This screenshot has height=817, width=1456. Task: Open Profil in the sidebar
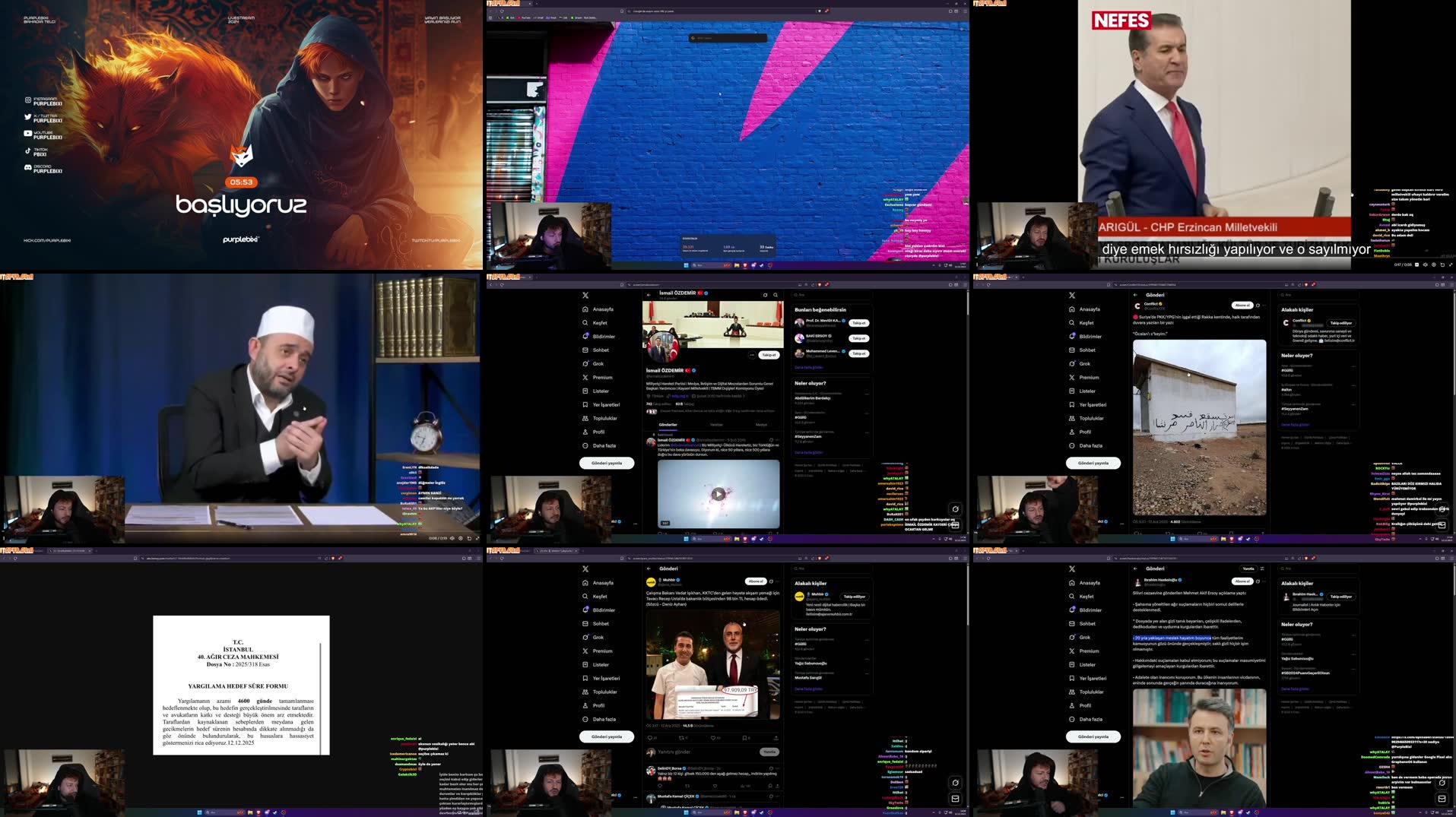(598, 432)
